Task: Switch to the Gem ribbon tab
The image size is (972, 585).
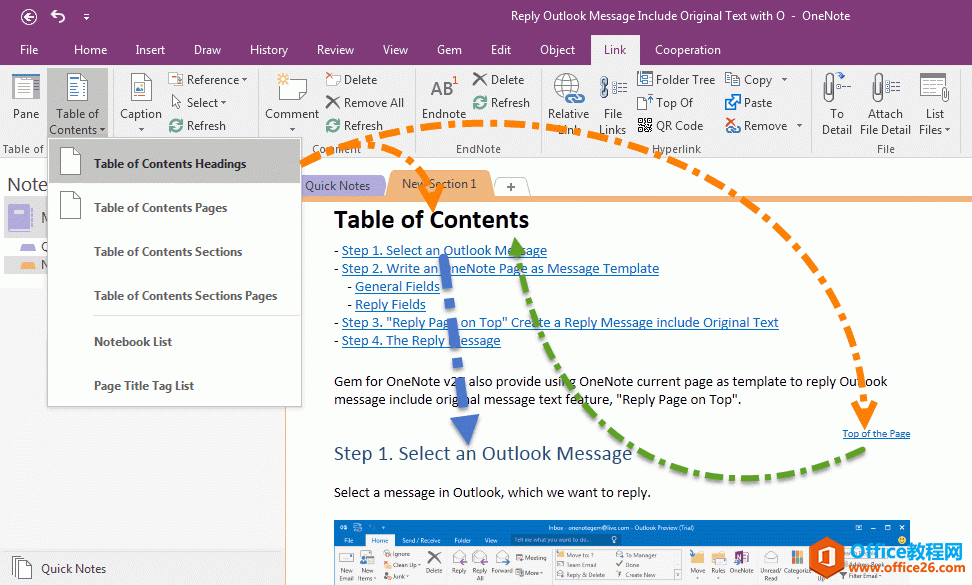Action: click(x=449, y=50)
